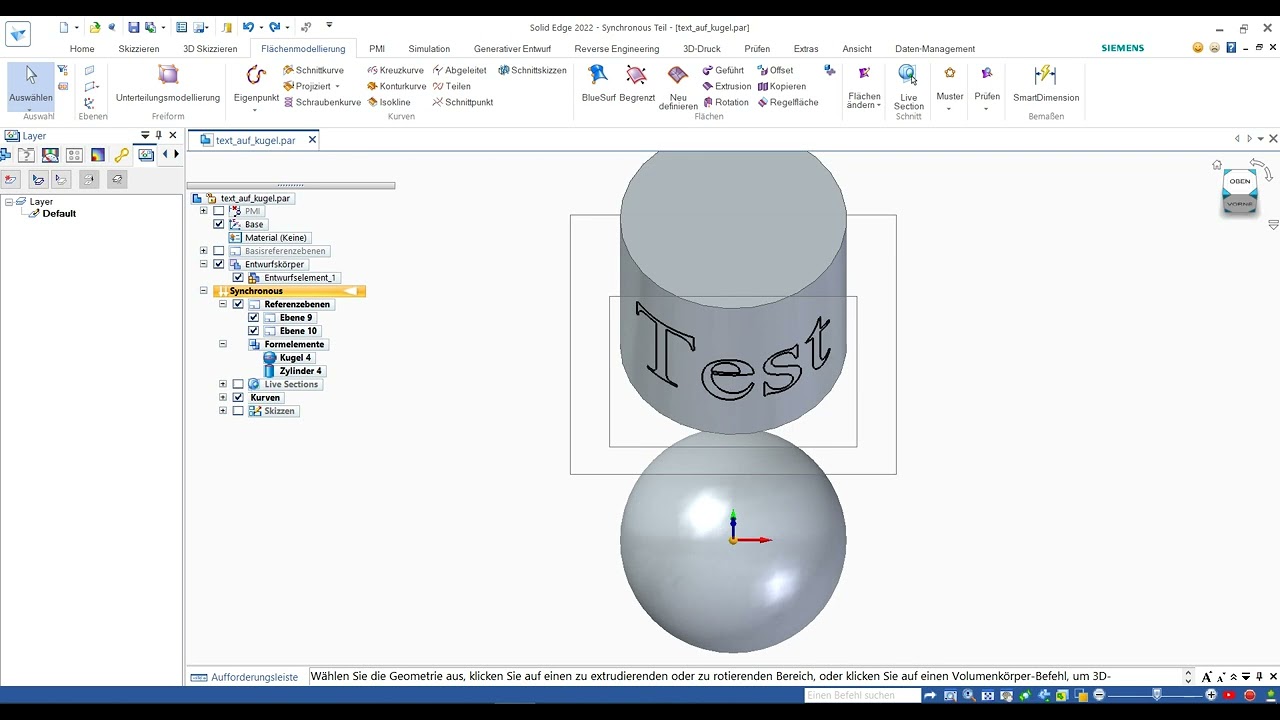Enable the Skizzen checkbox

238,411
